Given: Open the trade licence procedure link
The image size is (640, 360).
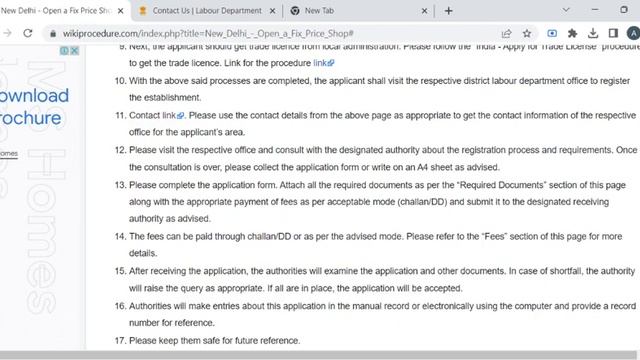Looking at the screenshot, I should point(323,63).
